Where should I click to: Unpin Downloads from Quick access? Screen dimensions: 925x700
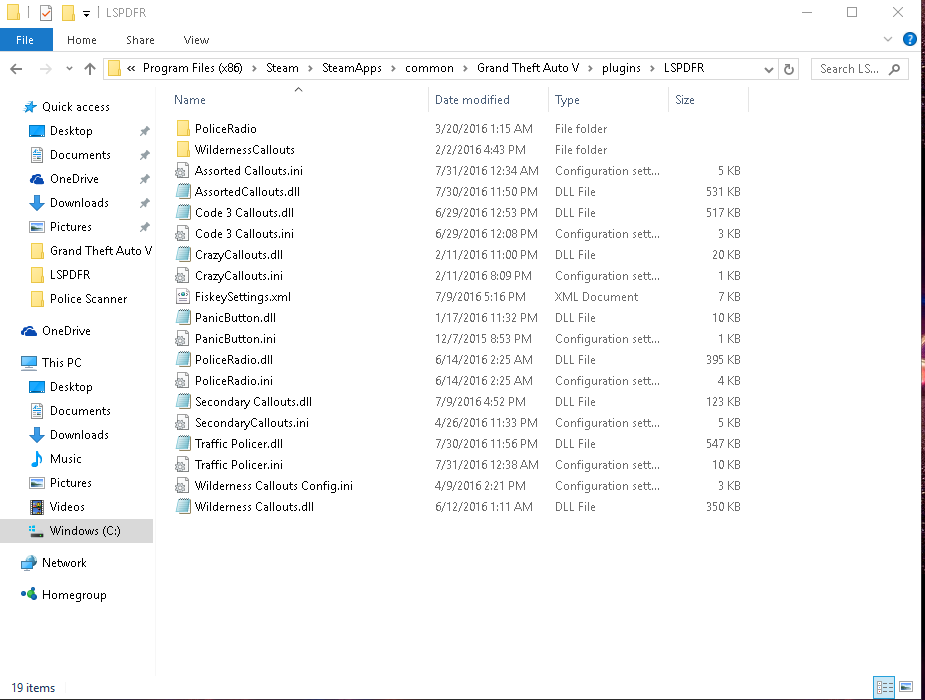[145, 203]
